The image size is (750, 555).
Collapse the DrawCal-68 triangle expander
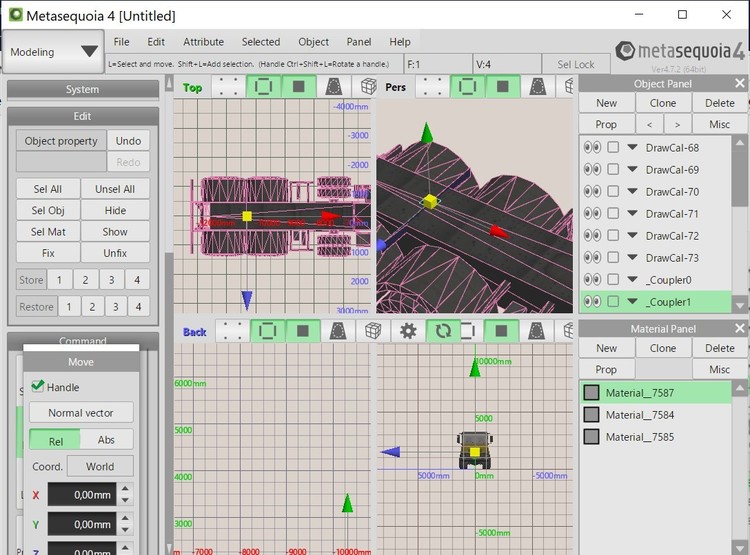[632, 147]
